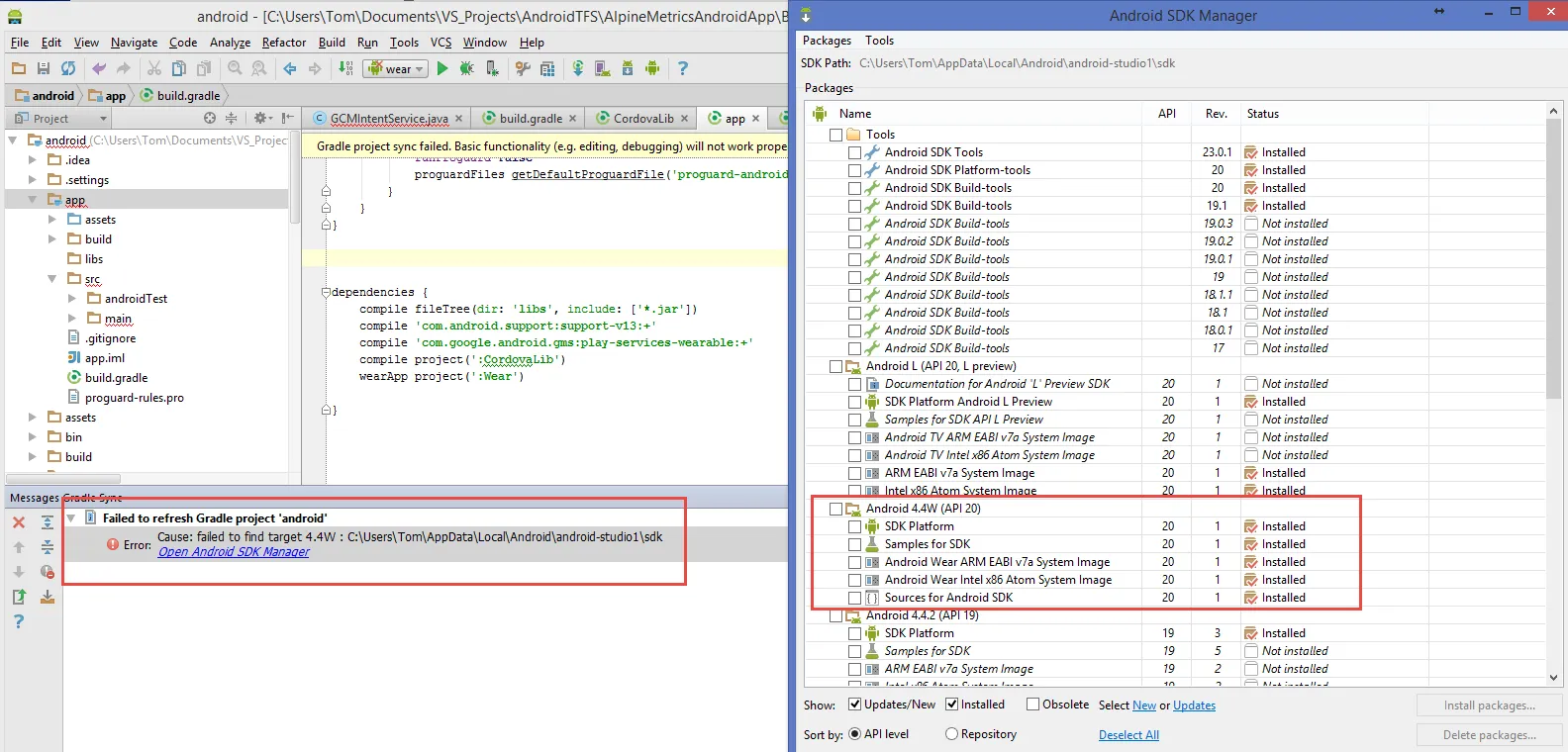Collapse the 'Failed to refresh Gradle project' message
The width and height of the screenshot is (1568, 752).
tap(71, 517)
